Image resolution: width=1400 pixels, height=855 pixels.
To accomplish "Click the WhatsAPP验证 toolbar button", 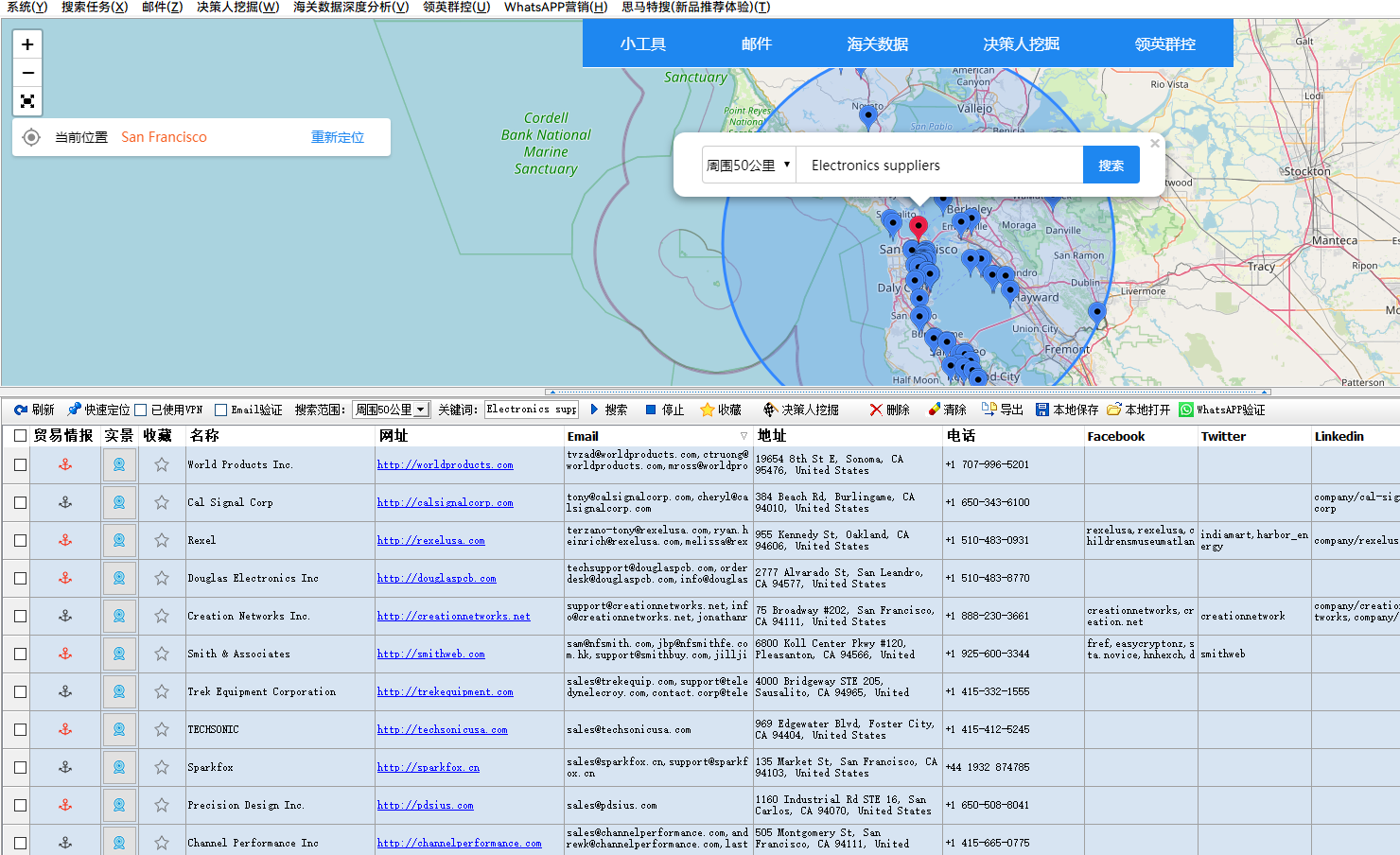I will [x=1222, y=410].
